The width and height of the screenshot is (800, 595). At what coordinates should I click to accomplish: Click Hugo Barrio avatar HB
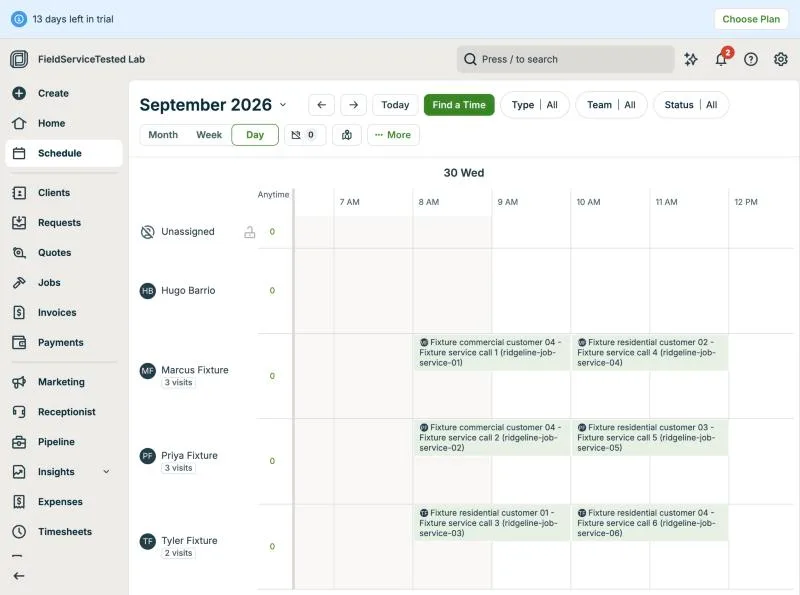point(147,291)
